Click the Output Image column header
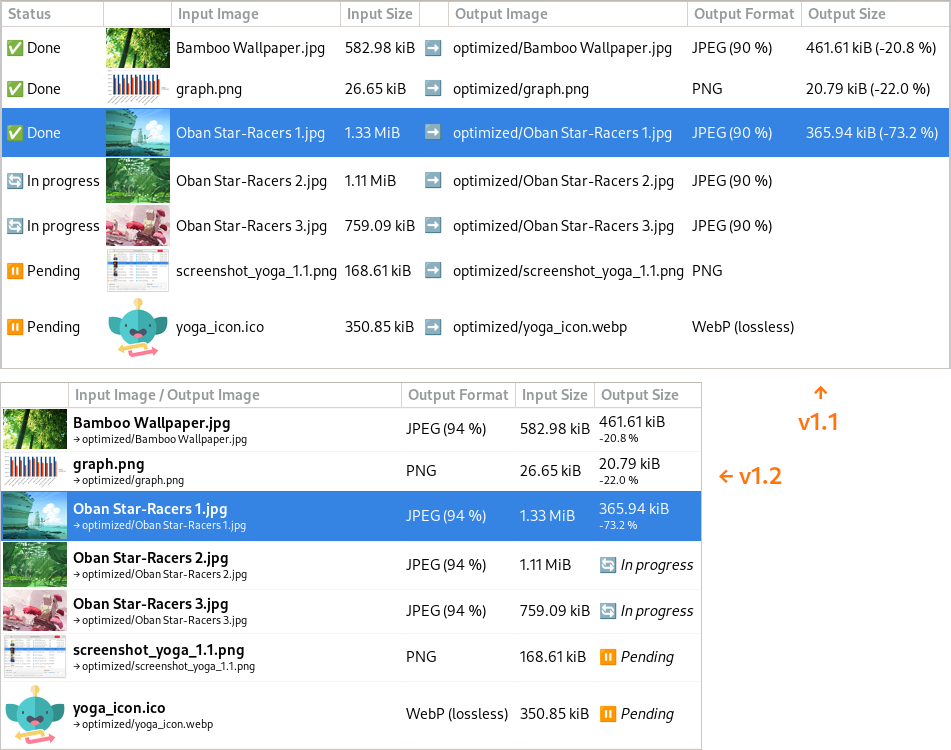951x750 pixels. (500, 14)
